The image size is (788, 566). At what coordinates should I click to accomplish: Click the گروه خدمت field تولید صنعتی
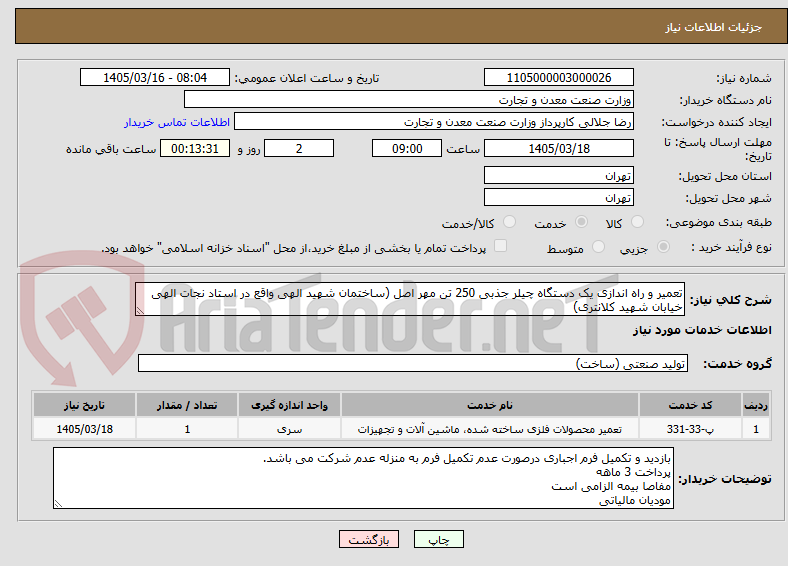click(413, 363)
